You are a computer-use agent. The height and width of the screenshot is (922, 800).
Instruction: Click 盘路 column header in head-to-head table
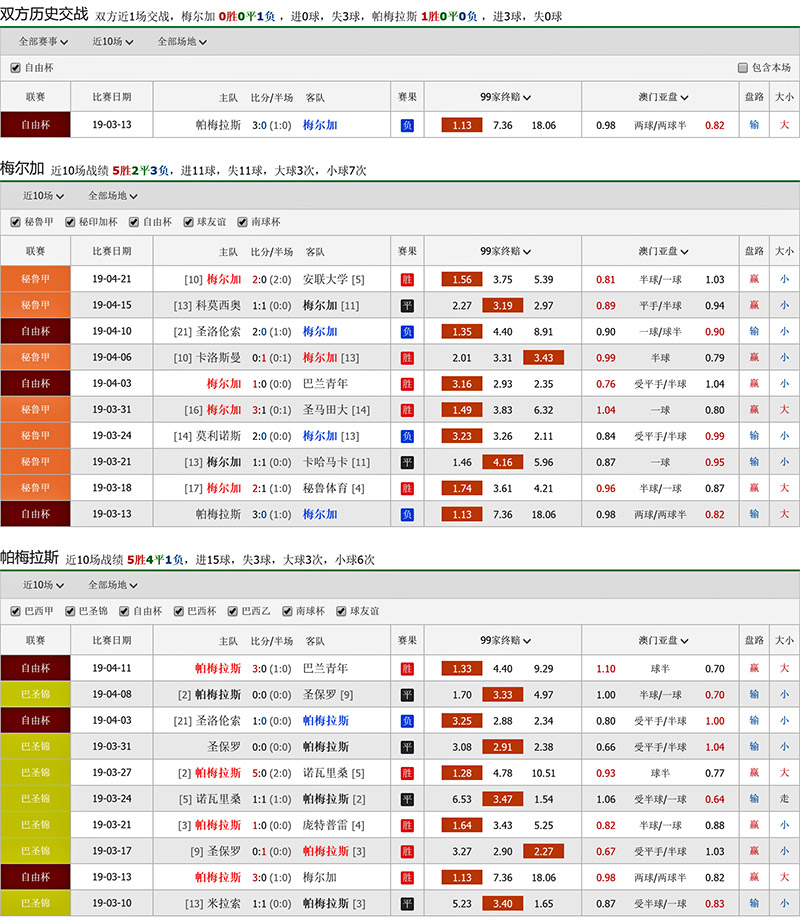[x=754, y=97]
